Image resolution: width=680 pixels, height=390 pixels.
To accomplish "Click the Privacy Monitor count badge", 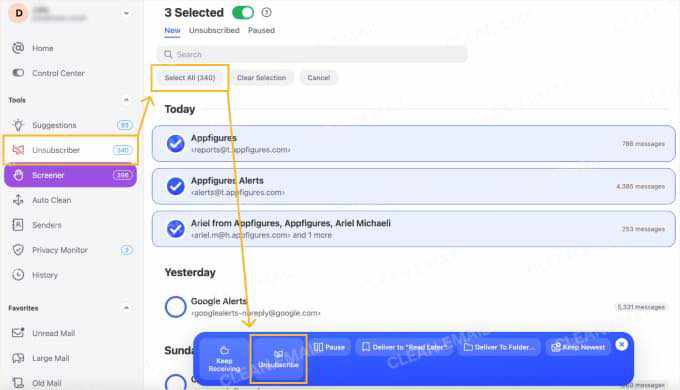I will pos(127,250).
